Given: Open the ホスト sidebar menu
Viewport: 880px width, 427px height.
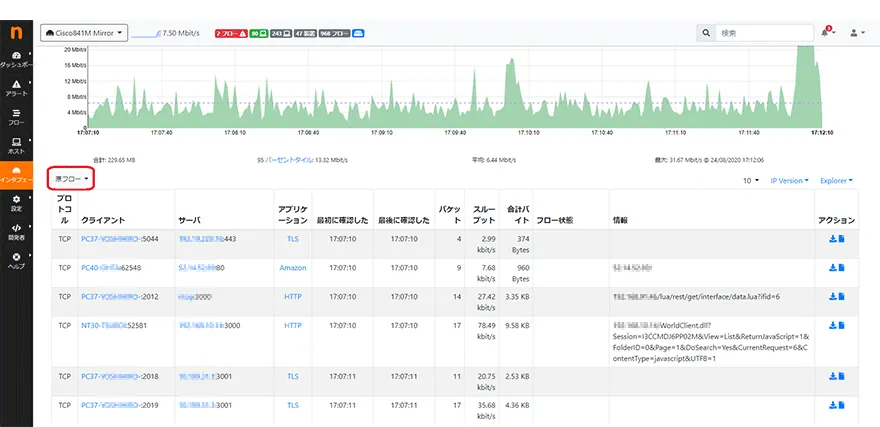Looking at the screenshot, I should pos(16,146).
